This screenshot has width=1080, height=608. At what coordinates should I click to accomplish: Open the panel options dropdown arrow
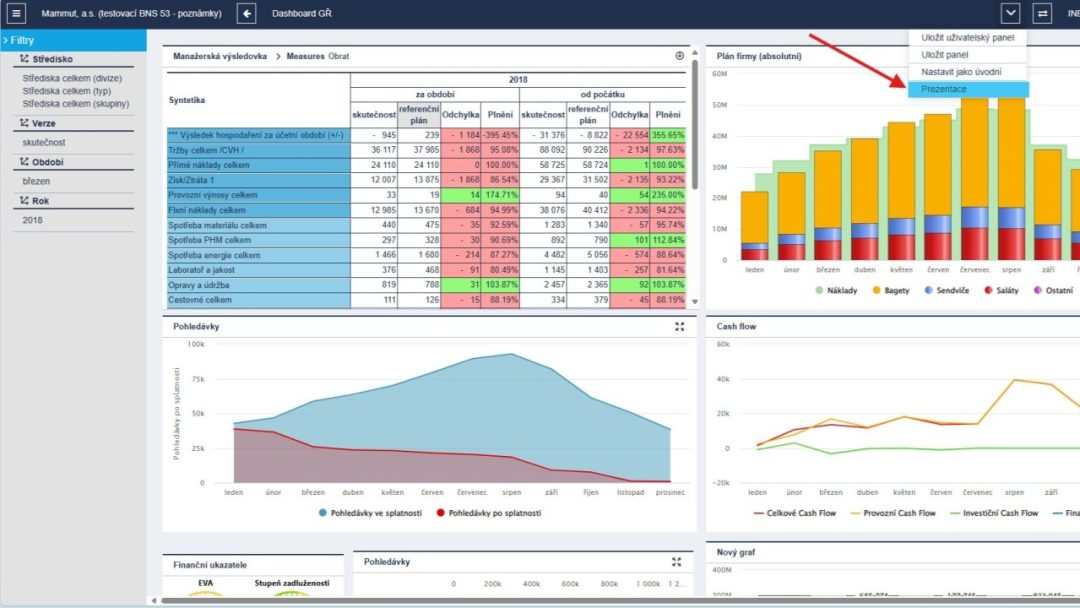pyautogui.click(x=1010, y=14)
